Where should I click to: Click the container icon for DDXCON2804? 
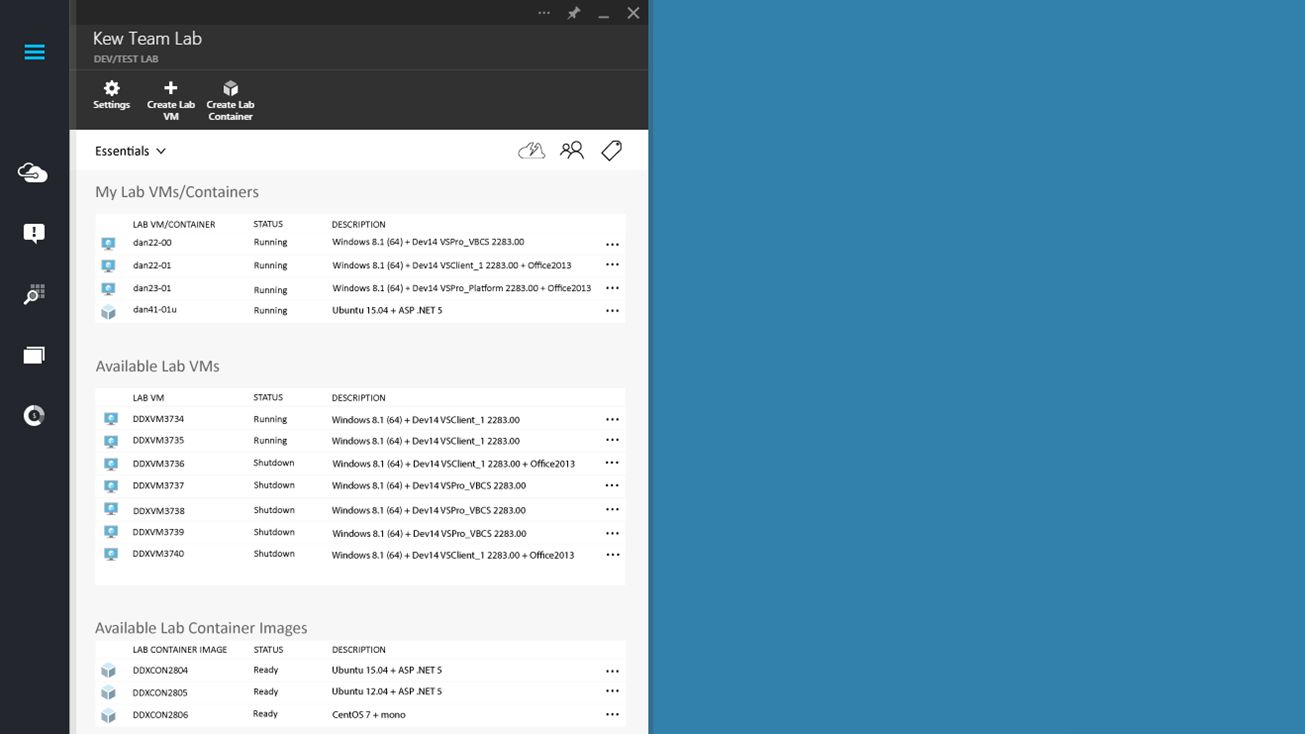tap(109, 671)
